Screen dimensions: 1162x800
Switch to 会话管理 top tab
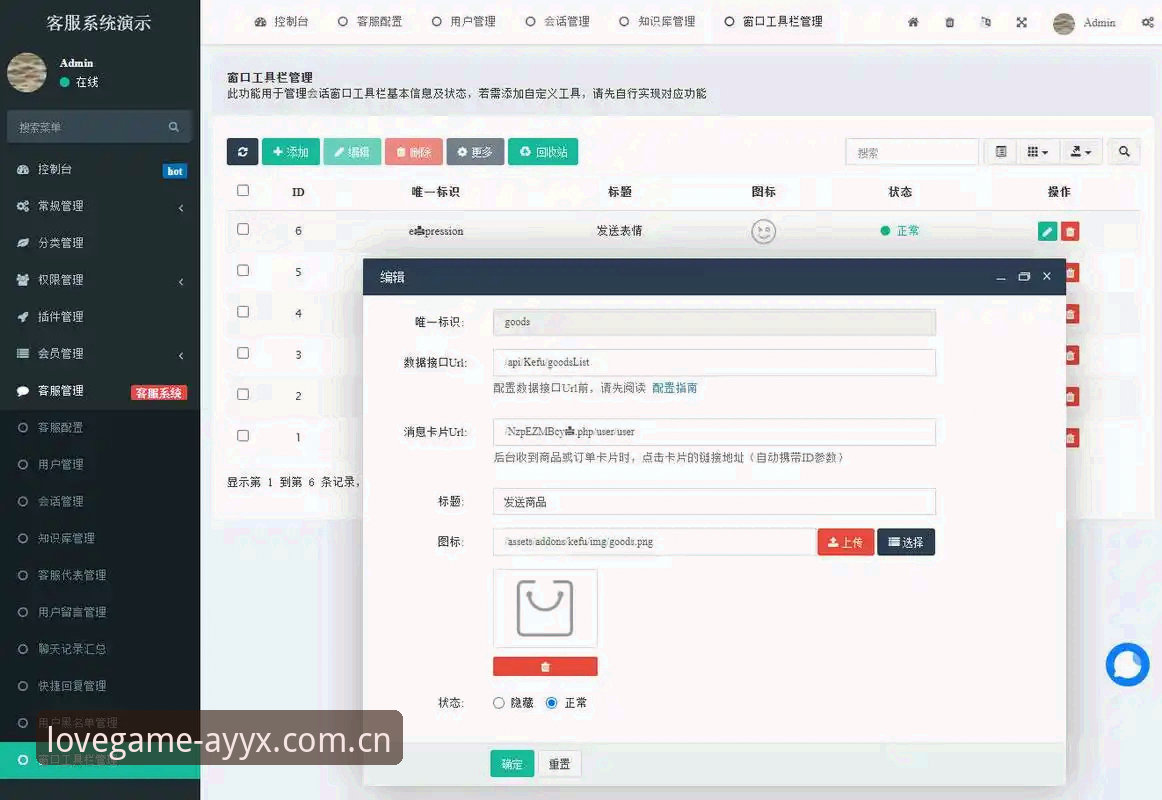[557, 21]
